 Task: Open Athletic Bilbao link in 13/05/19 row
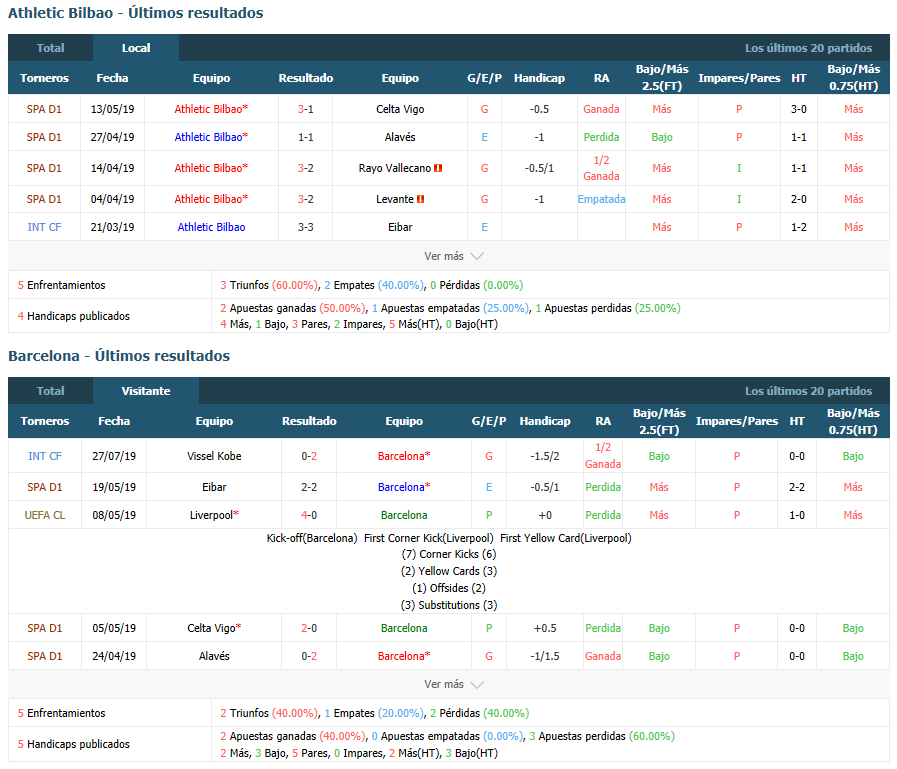pyautogui.click(x=211, y=109)
